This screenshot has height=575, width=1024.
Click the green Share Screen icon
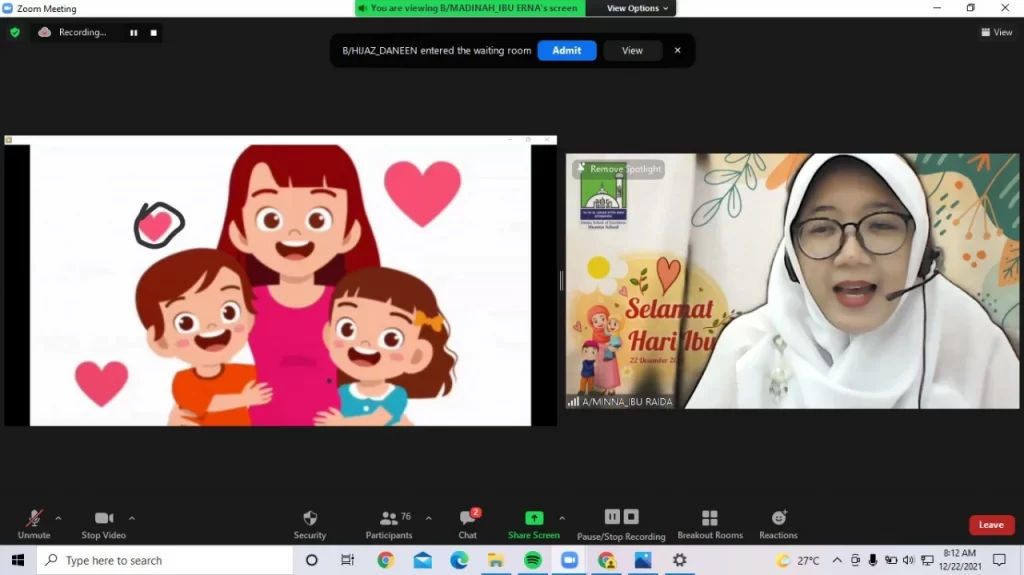(x=534, y=519)
